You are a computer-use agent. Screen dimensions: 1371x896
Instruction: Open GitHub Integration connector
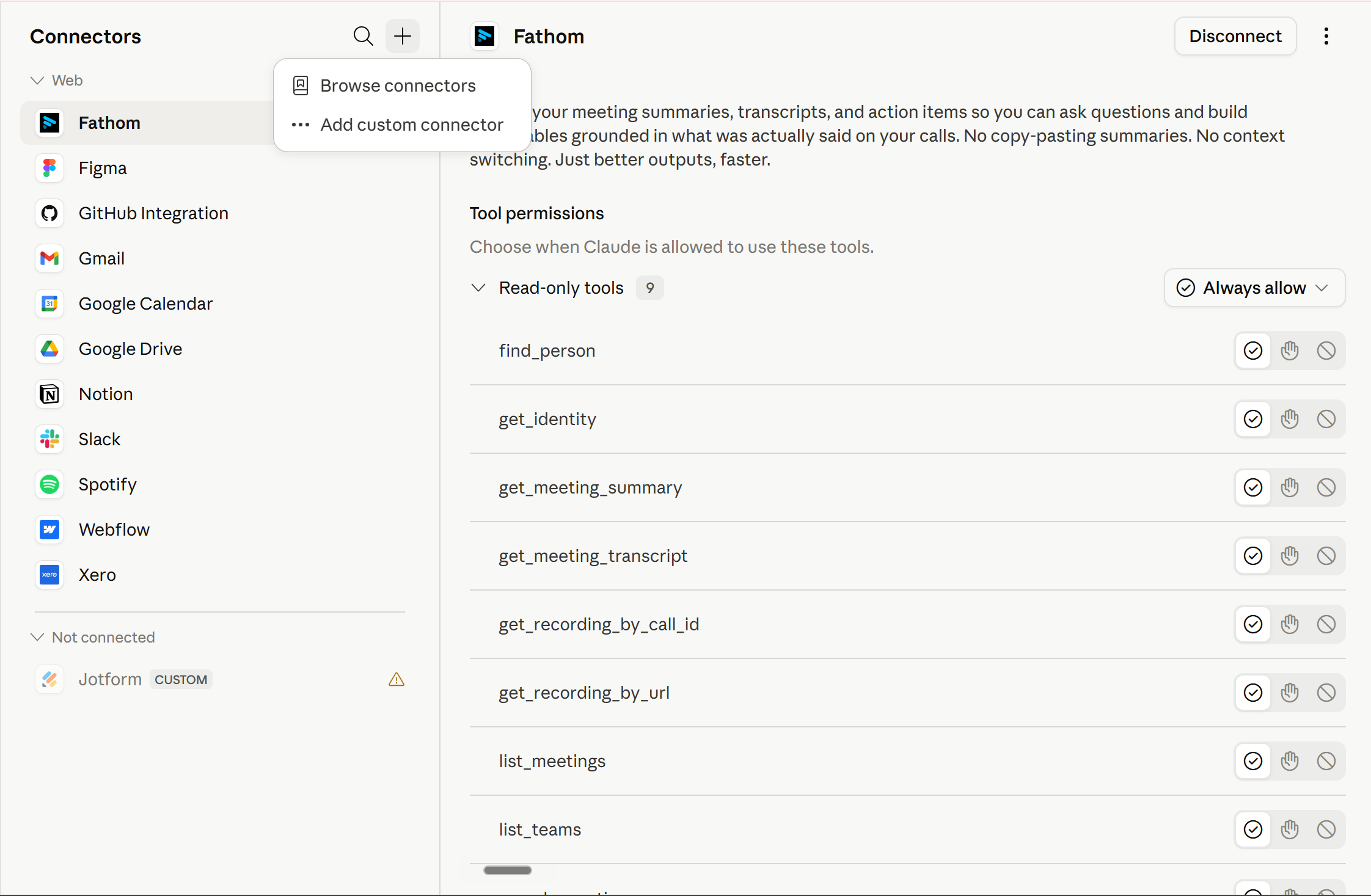220,213
